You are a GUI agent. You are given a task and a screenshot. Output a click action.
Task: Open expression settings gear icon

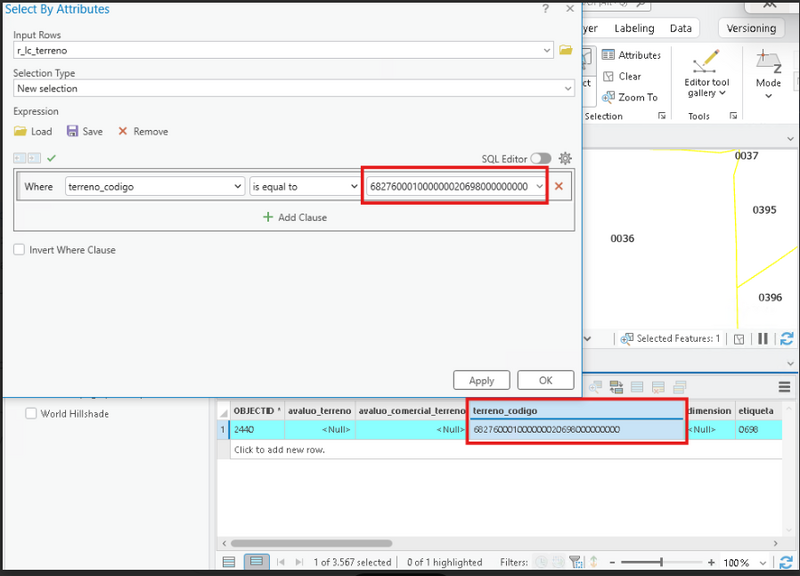(x=565, y=158)
